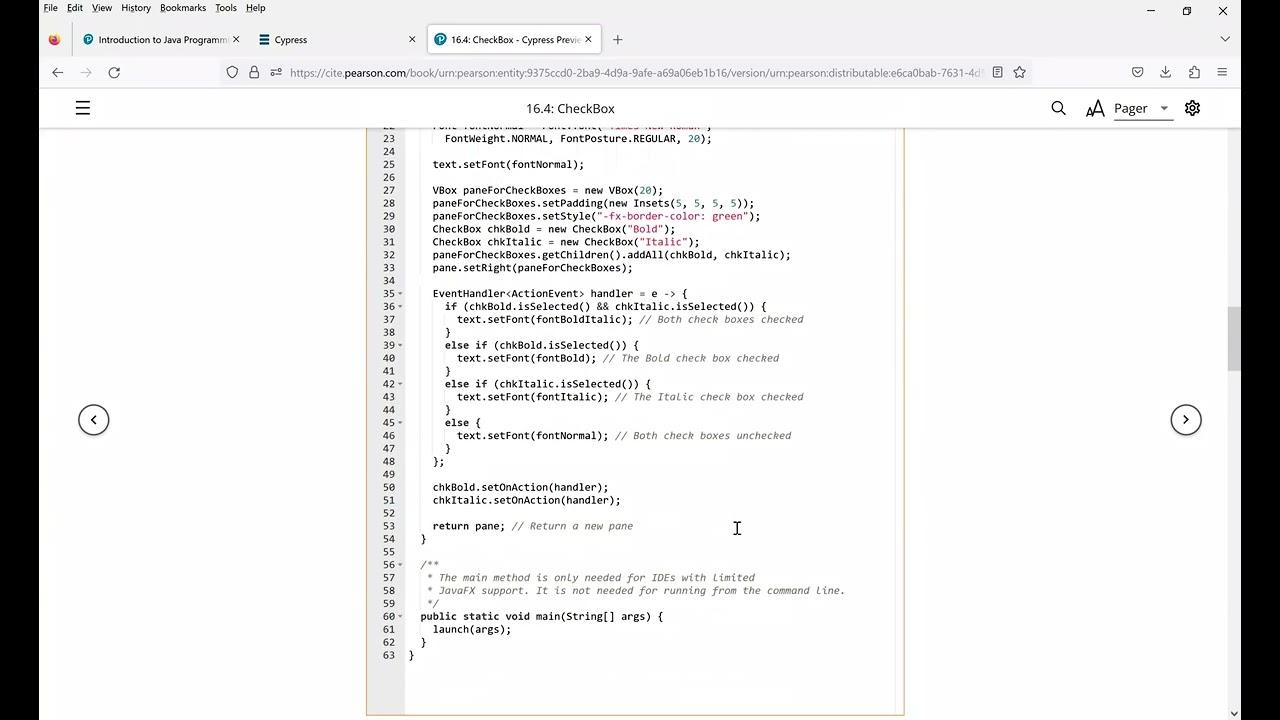
Task: Click 'pane.setRight(paneForCheckBoxes);' line
Action: [532, 268]
